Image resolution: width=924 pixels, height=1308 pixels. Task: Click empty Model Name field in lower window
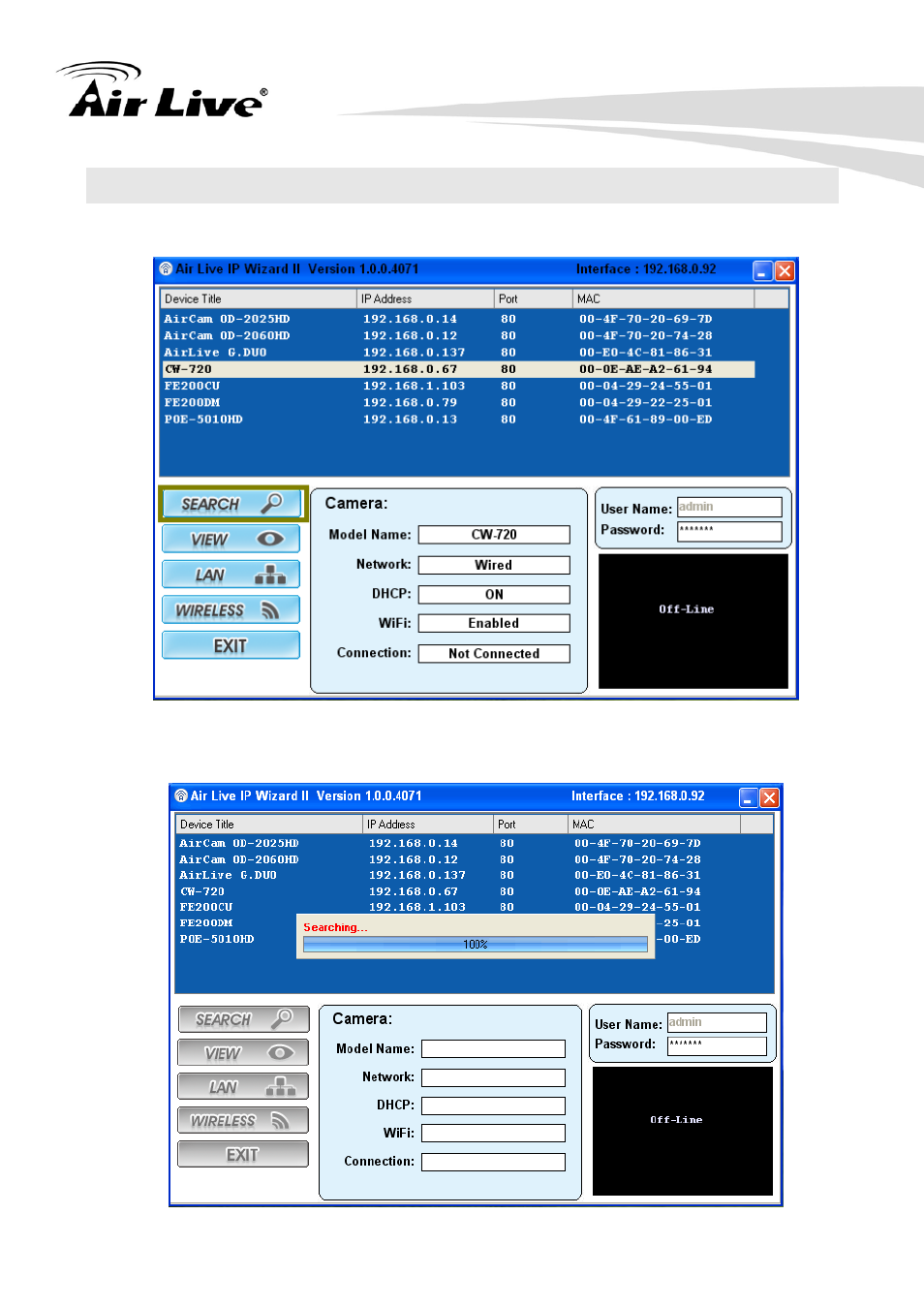pos(493,1048)
